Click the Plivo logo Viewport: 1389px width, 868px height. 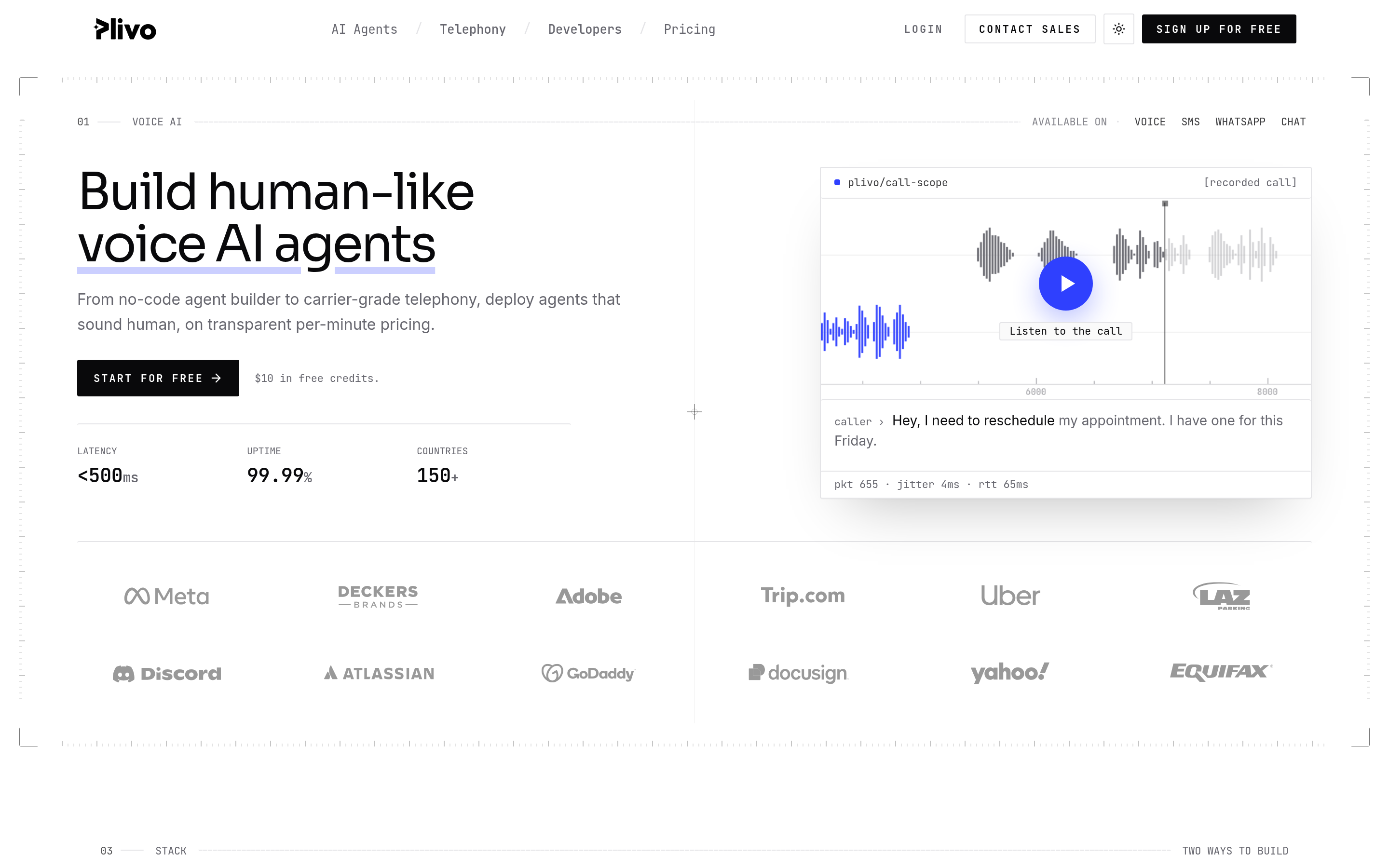(x=124, y=29)
